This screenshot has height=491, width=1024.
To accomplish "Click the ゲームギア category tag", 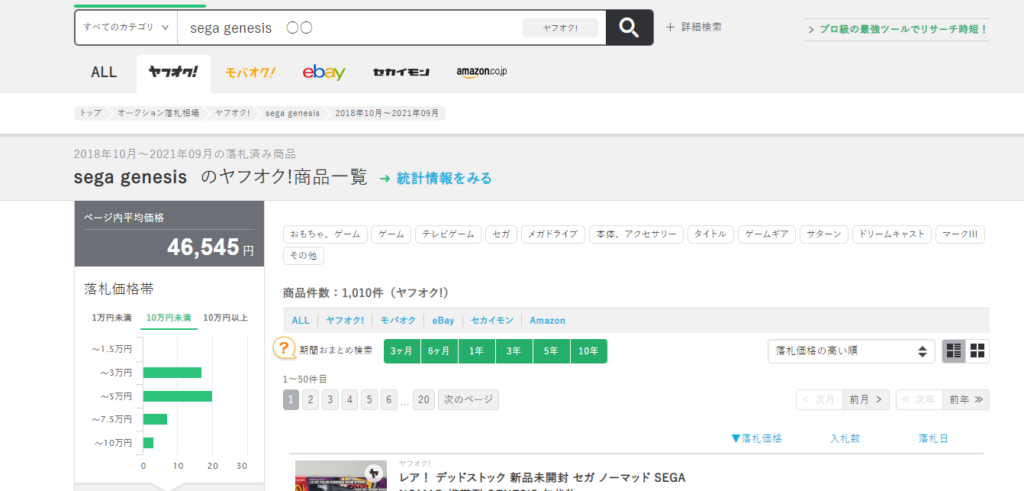I will (767, 234).
